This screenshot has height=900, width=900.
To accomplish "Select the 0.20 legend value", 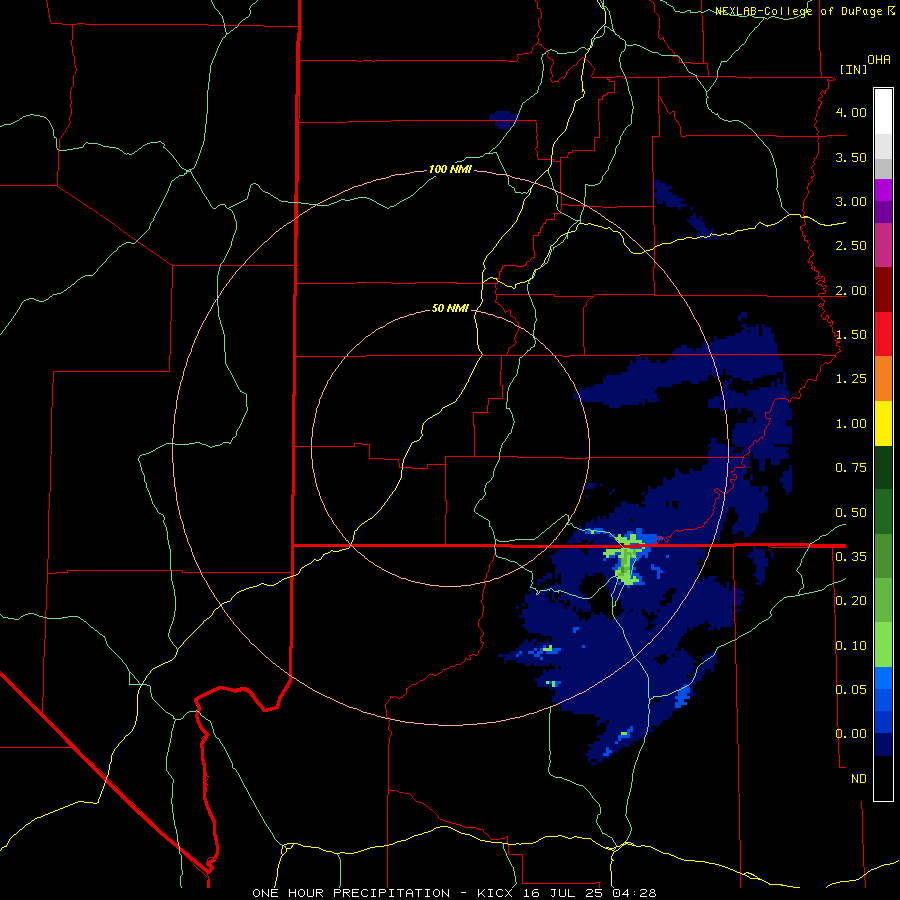I will (851, 601).
